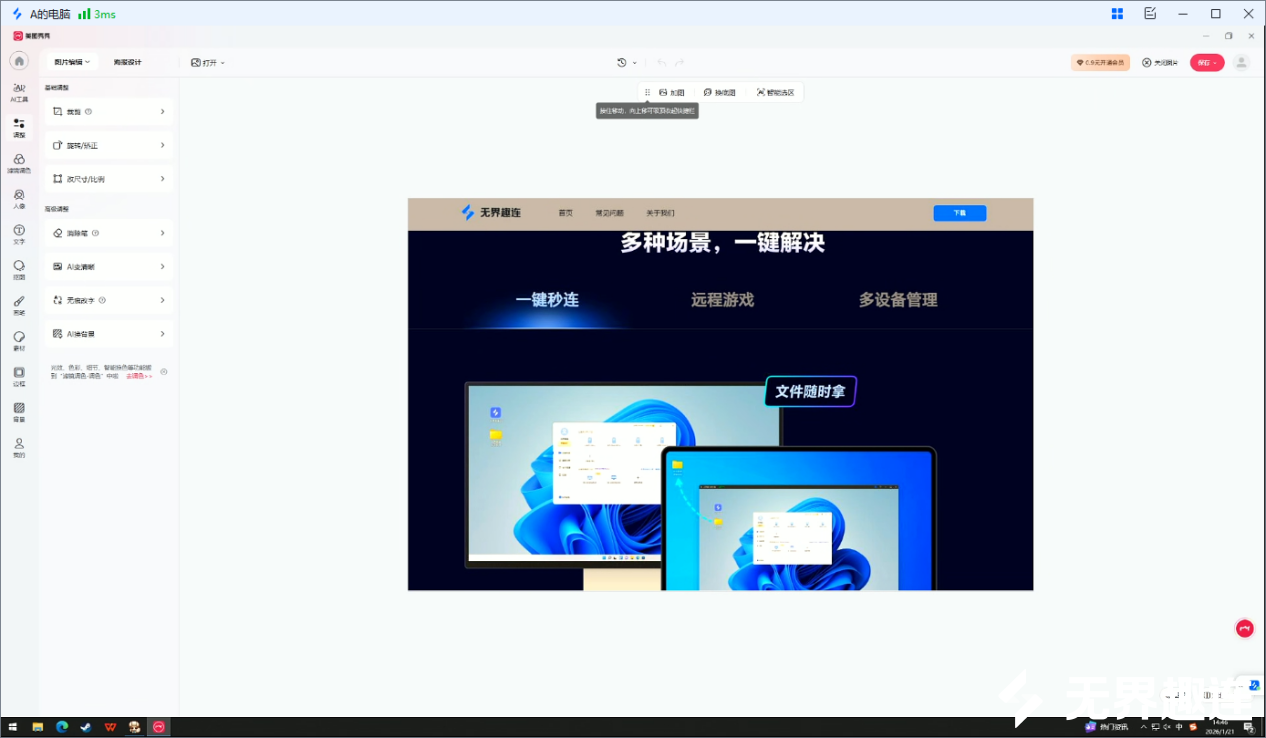1266x738 pixels.
Task: Select the 素材 panel in the sidebar
Action: [x=18, y=341]
